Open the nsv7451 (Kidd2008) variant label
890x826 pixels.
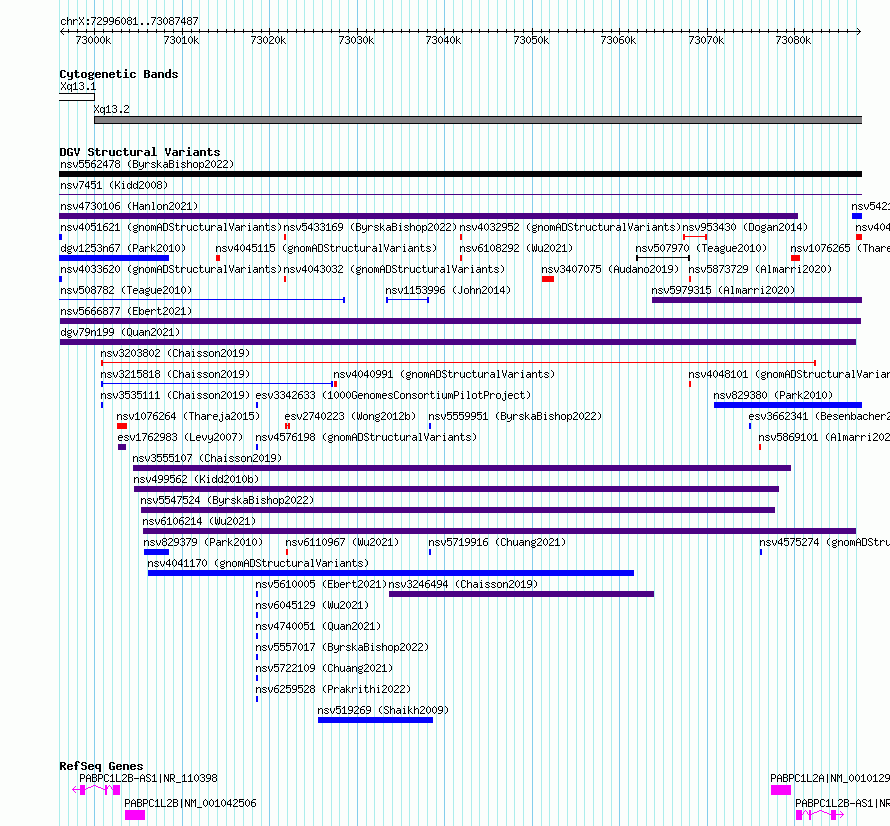[x=114, y=185]
